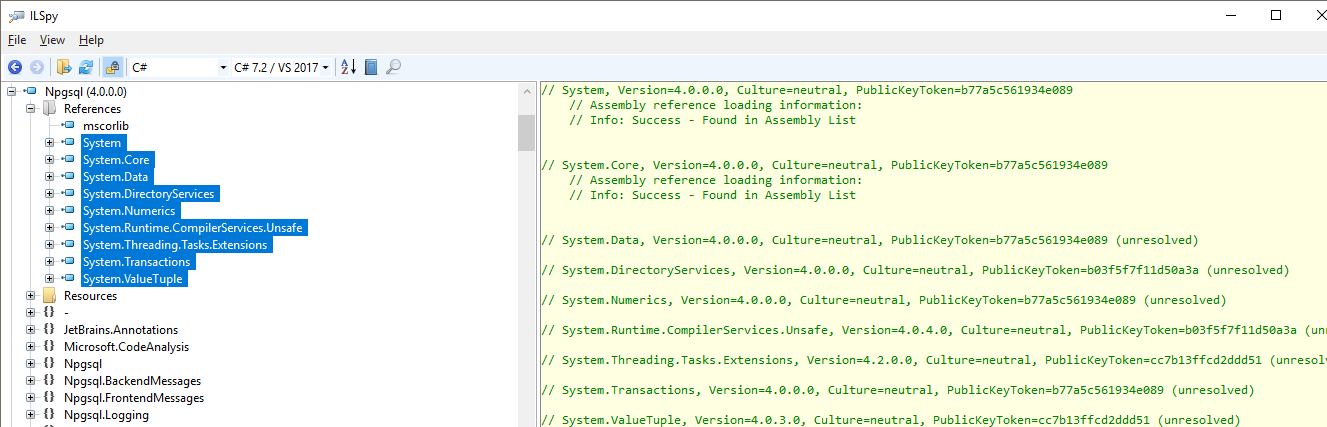
Task: Expand the JetBrains.Annotations namespace
Action: click(x=30, y=330)
